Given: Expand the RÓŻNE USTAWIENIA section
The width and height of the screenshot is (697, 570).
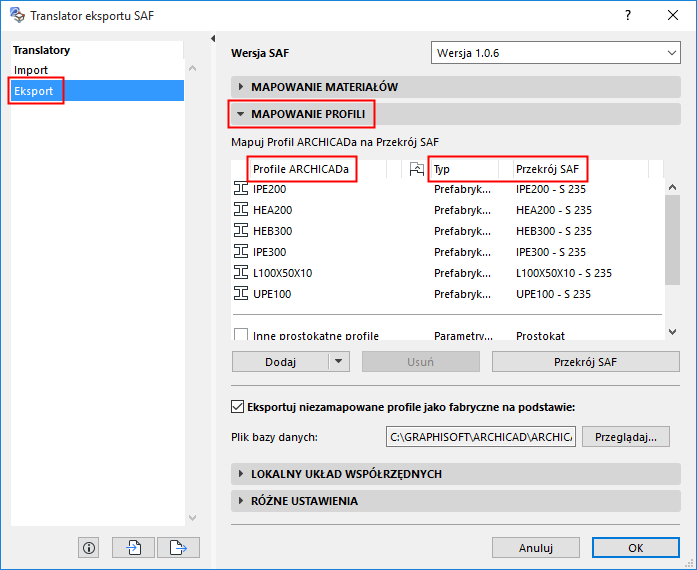Looking at the screenshot, I should [x=456, y=501].
